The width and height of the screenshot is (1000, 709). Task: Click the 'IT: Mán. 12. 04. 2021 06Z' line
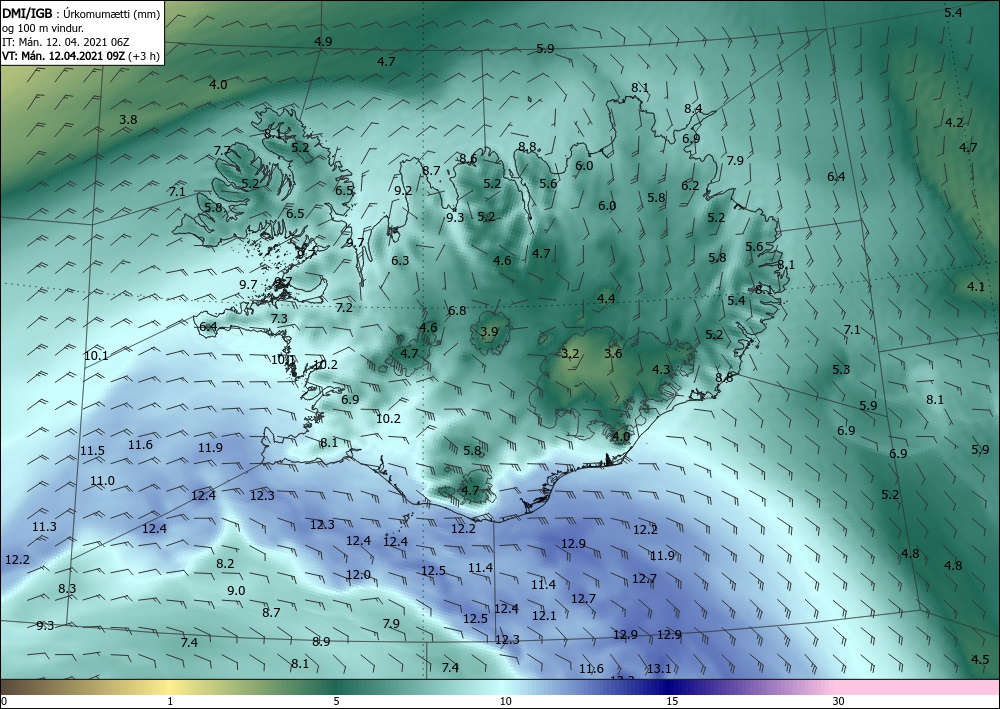66,42
